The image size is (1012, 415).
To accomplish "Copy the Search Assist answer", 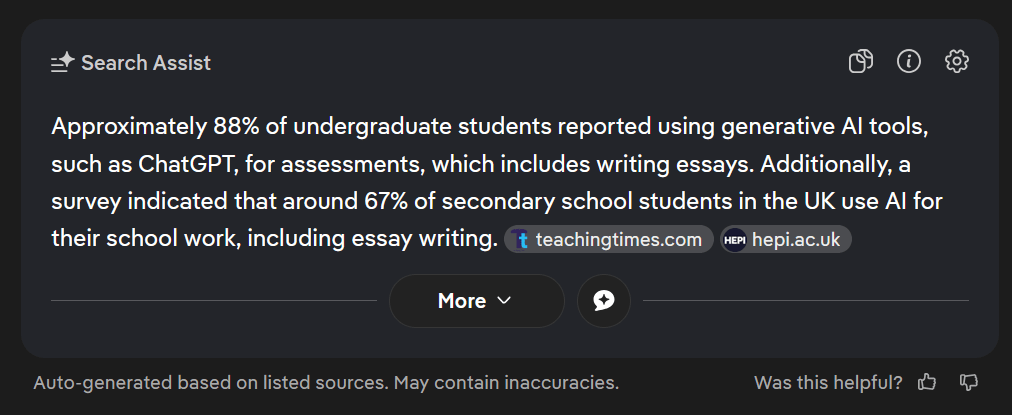I will click(861, 62).
